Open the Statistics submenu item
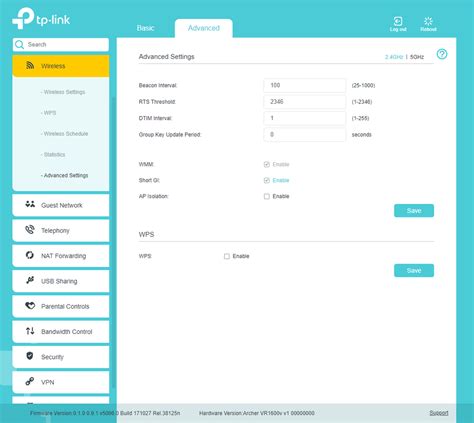Screen dimensions: 474x423 tap(53, 155)
